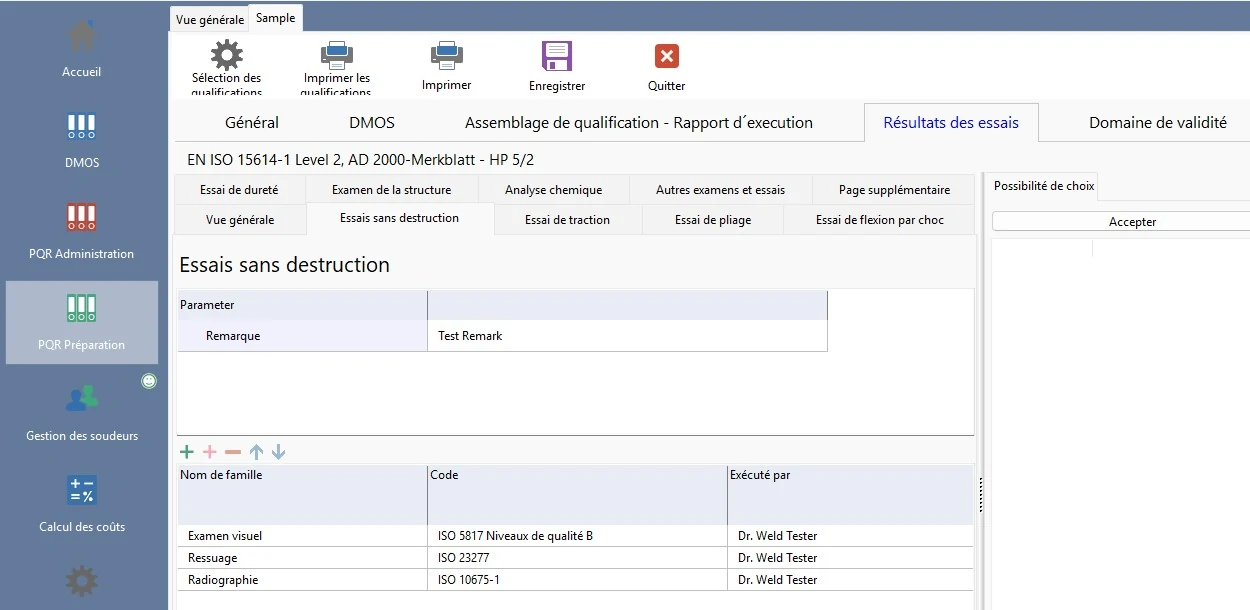Open the Essai de traction tab
Viewport: 1250px width, 610px height.
click(x=567, y=219)
